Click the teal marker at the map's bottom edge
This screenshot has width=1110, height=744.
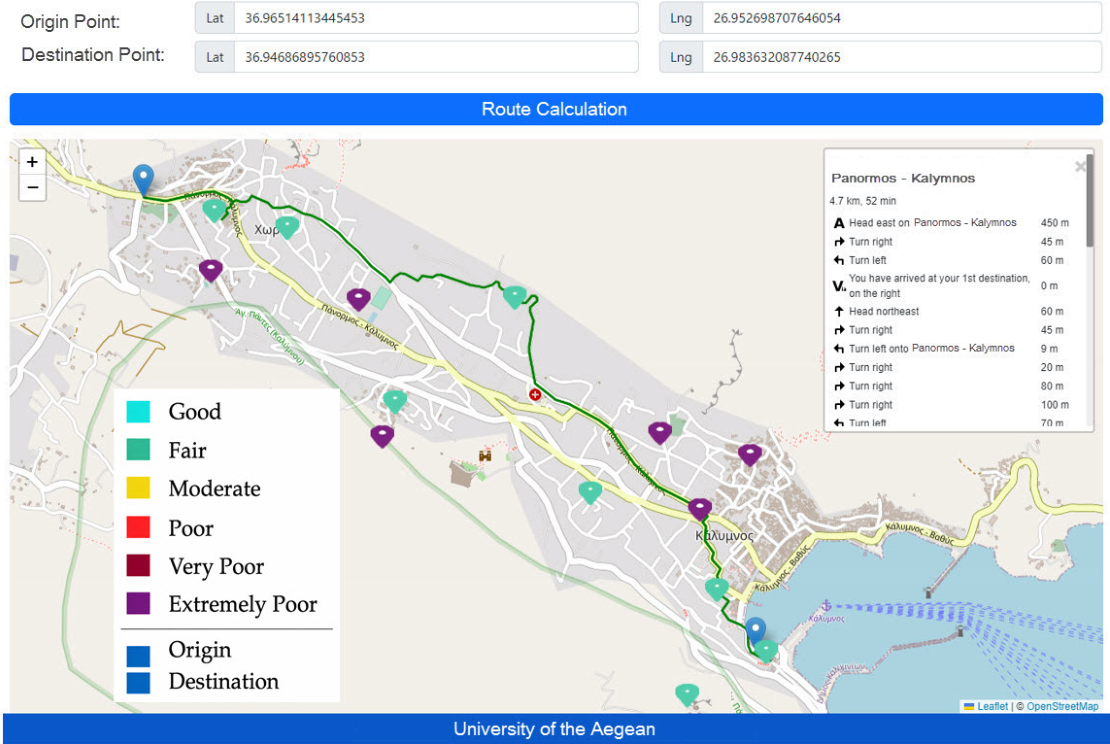point(687,694)
